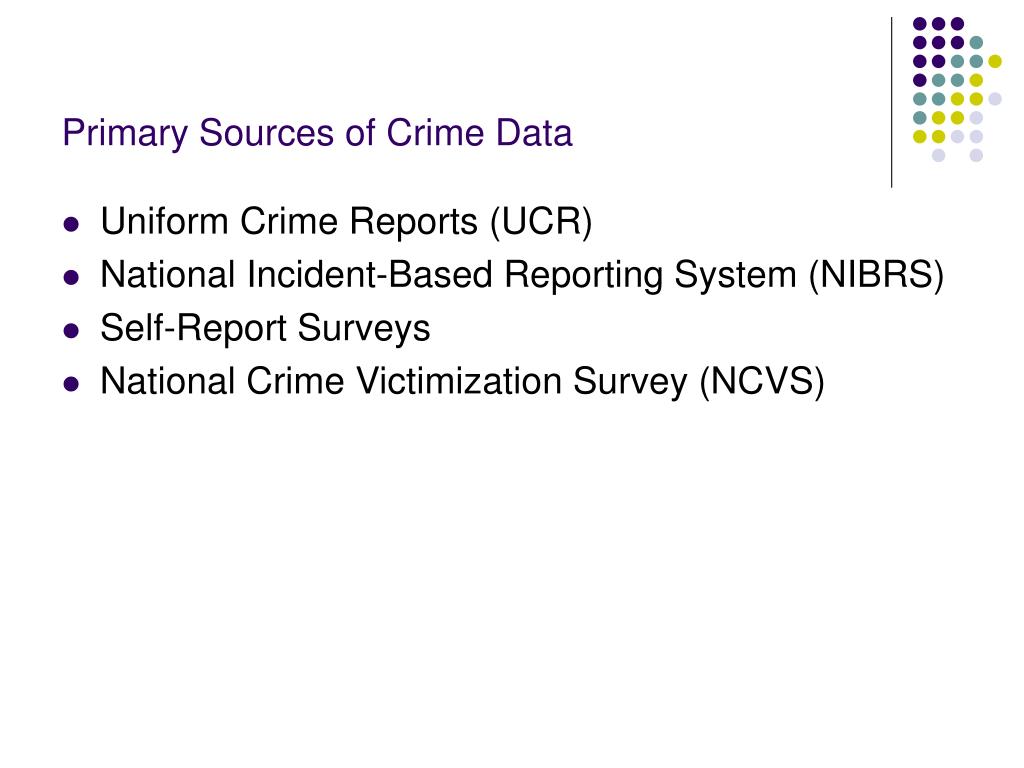Viewport: 1024px width, 768px height.
Task: Select the Self-Report Surveys bullet text
Action: coord(265,327)
